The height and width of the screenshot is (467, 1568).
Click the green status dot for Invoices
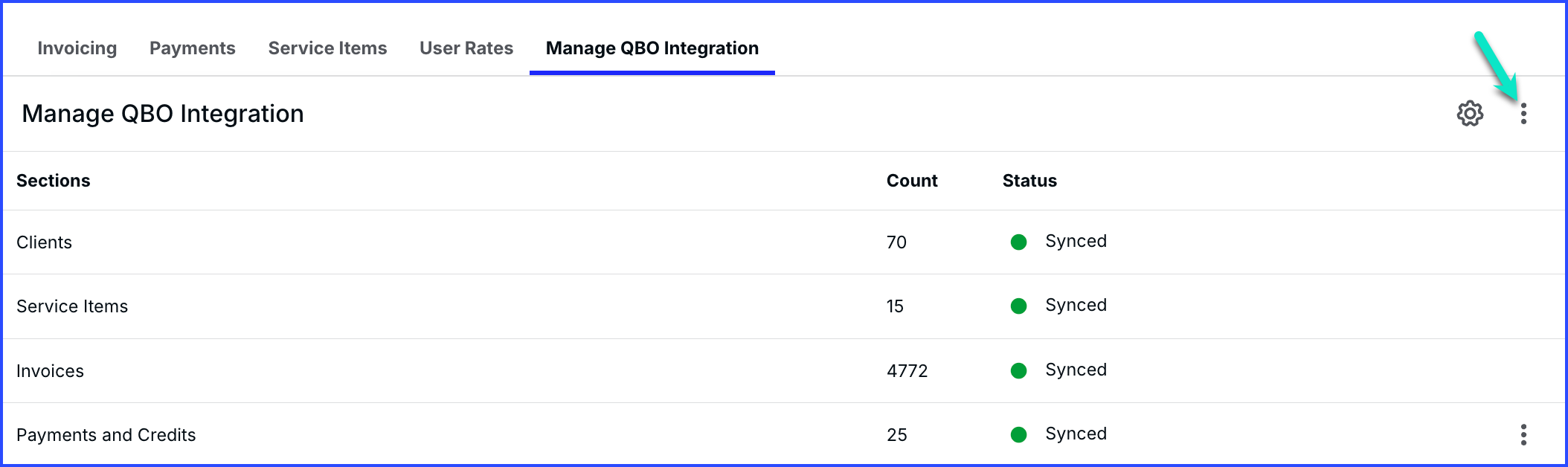coord(1019,371)
